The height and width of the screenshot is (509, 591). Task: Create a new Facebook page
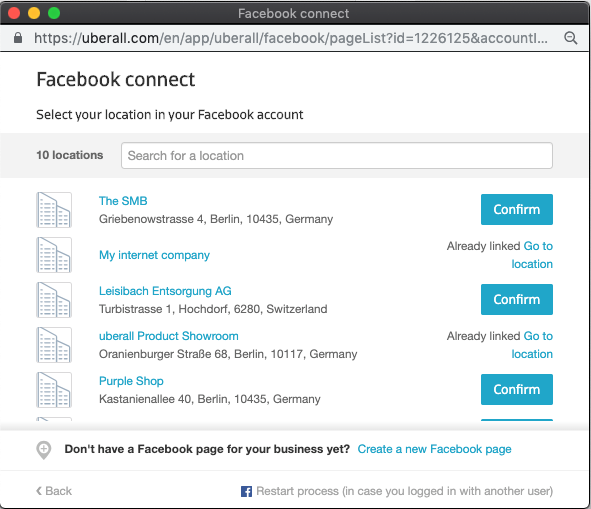(x=434, y=449)
